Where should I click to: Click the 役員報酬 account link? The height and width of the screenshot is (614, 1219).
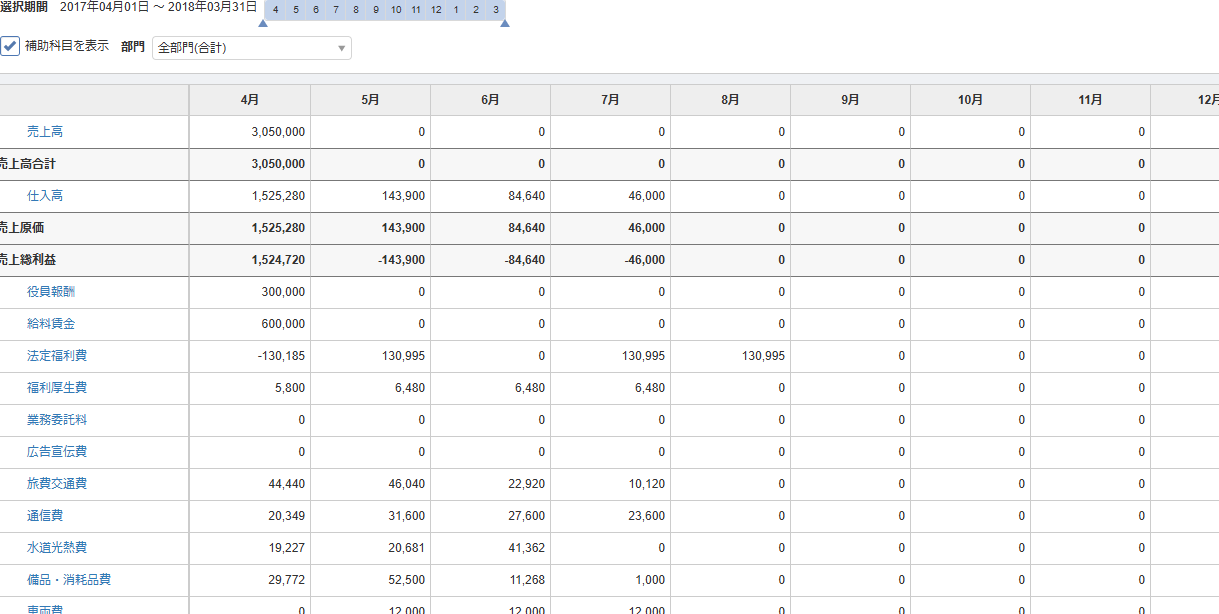tap(51, 292)
